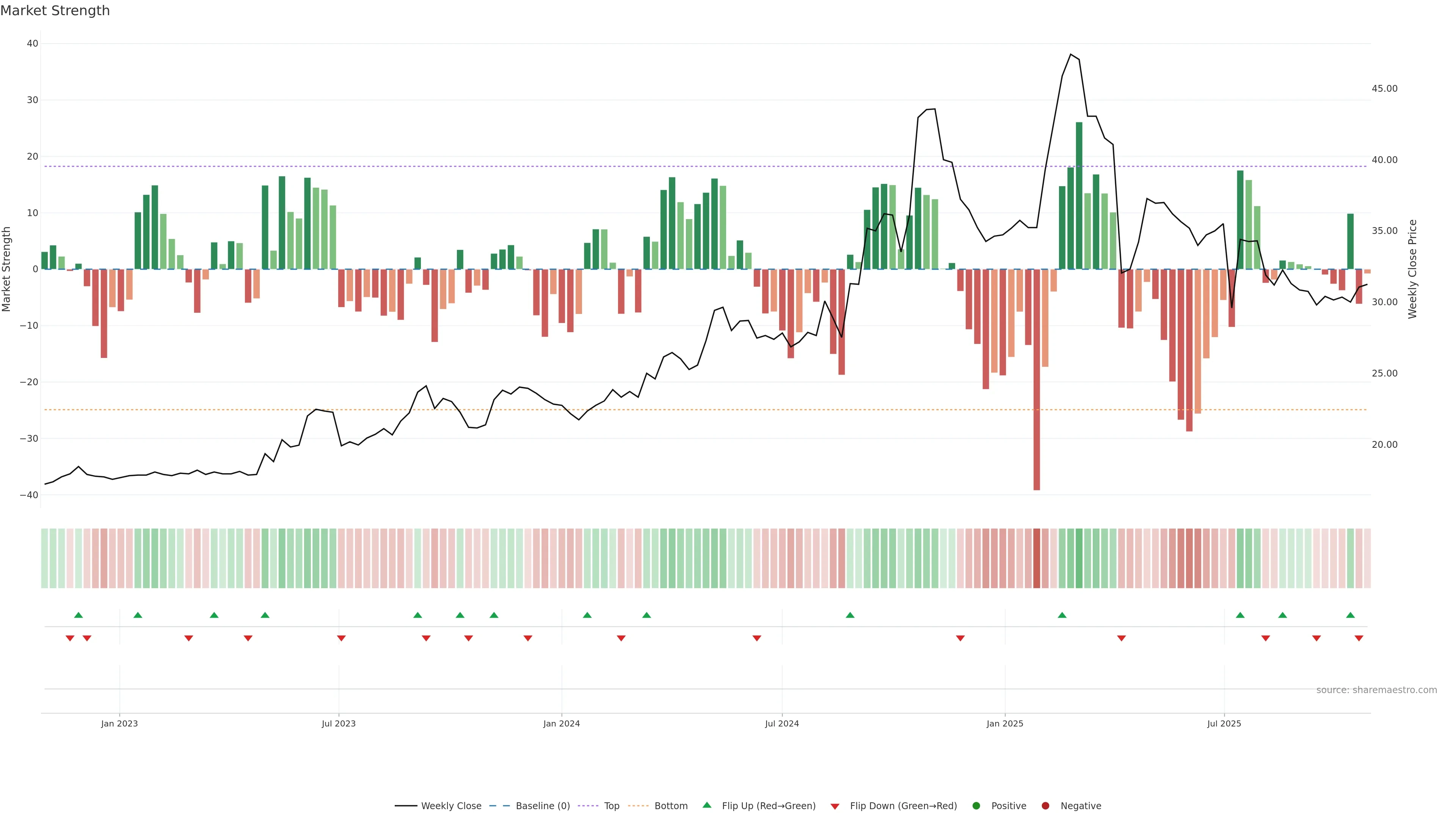Click the Market Strength chart title

[55, 11]
